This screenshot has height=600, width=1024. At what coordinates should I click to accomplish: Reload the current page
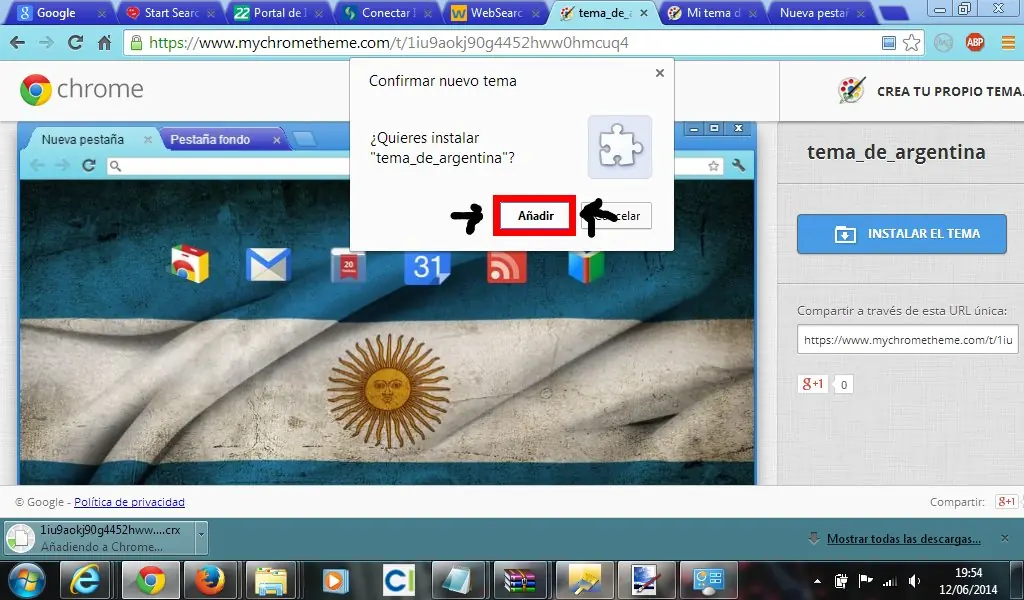click(75, 43)
